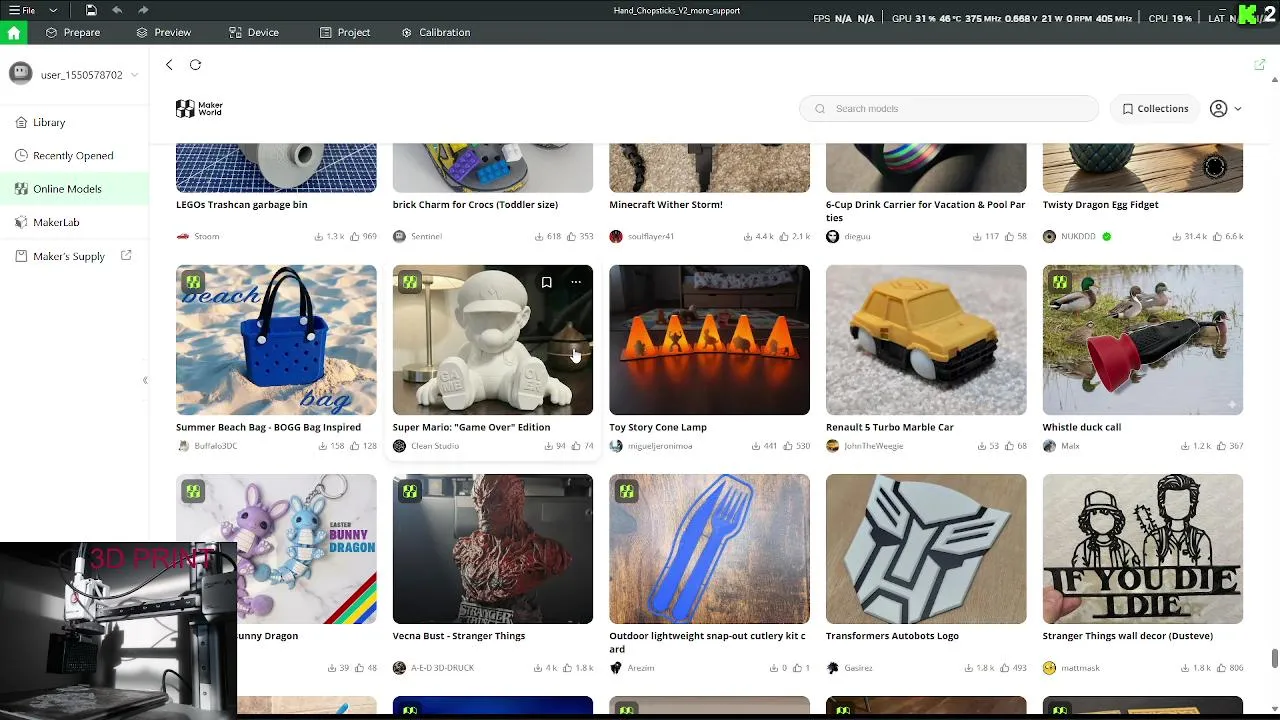
Task: Open the Whistle duck call title link
Action: (x=1082, y=427)
